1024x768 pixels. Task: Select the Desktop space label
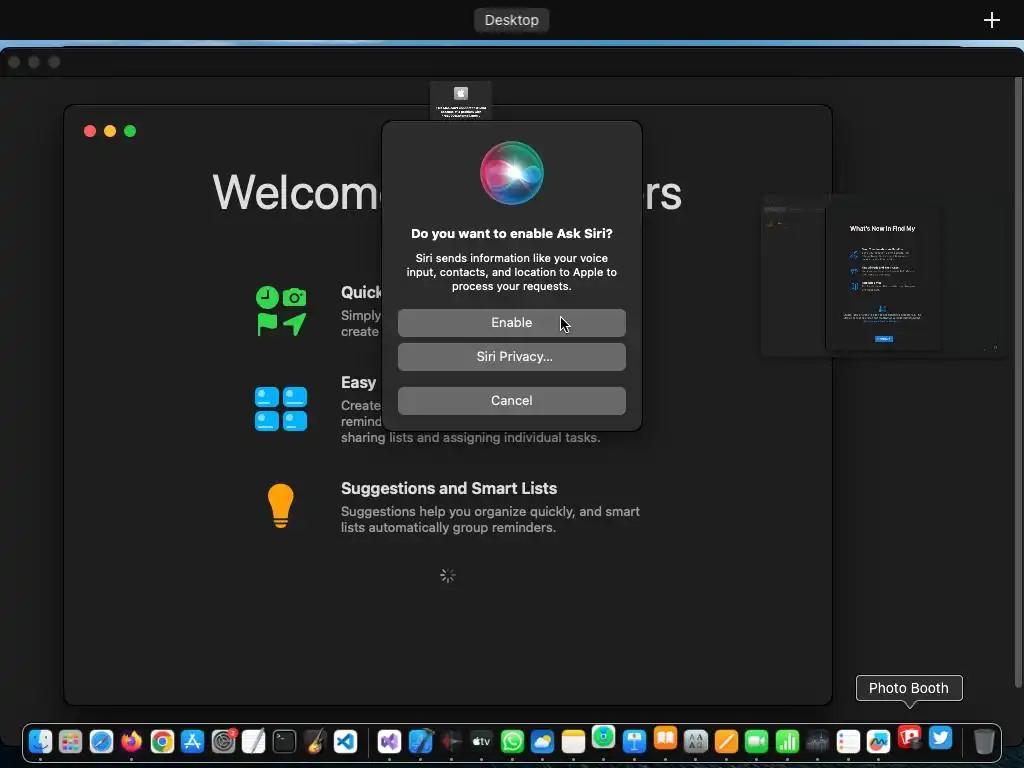[x=511, y=20]
